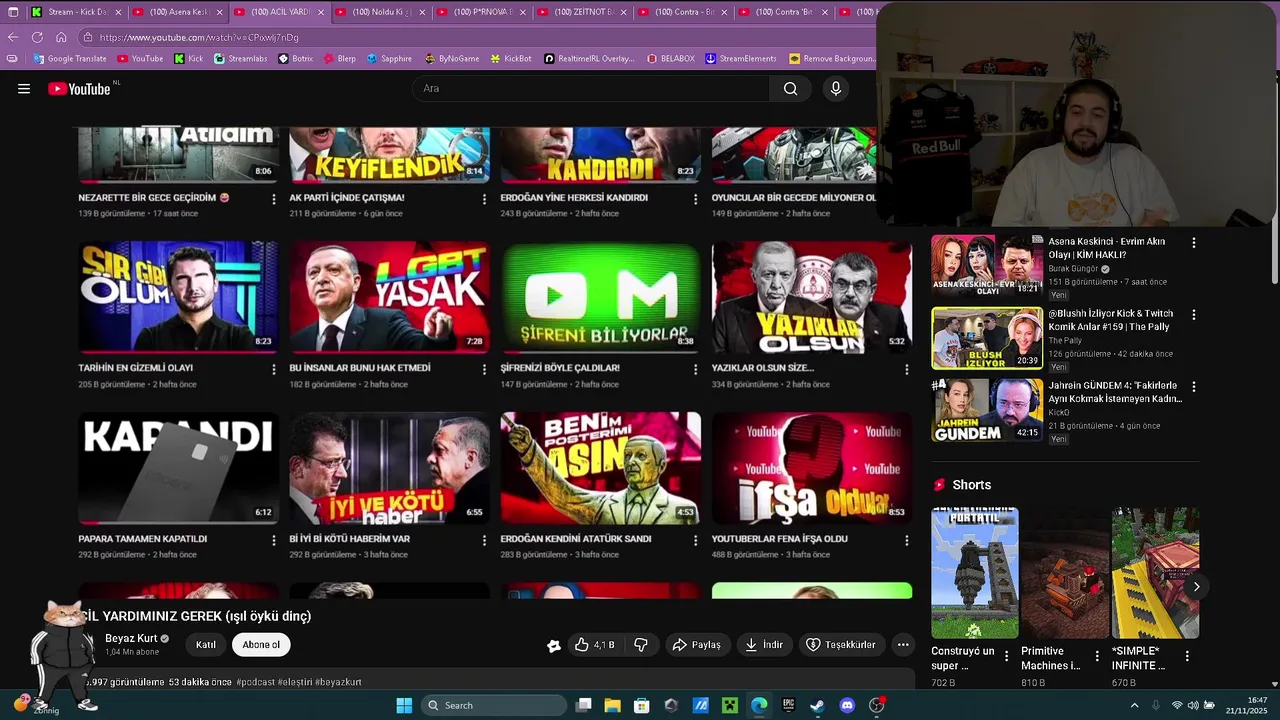Open the Kick bookmark

[188, 59]
